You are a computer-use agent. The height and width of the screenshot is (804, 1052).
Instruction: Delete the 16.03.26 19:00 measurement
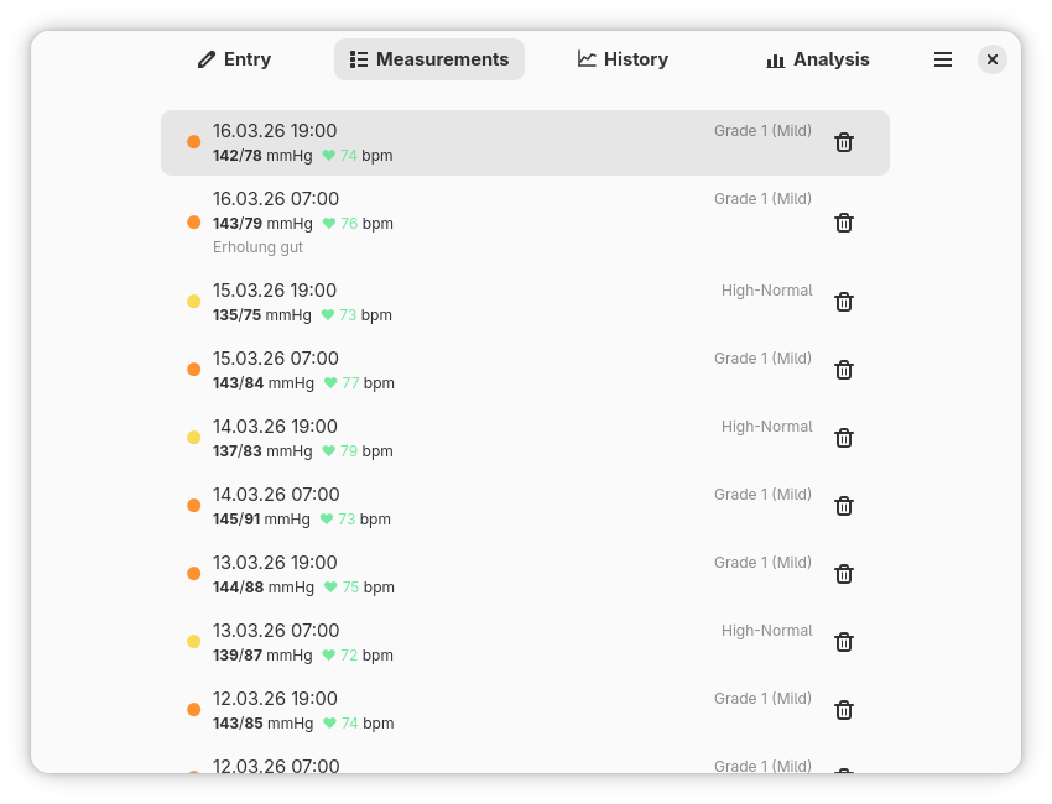coord(844,142)
